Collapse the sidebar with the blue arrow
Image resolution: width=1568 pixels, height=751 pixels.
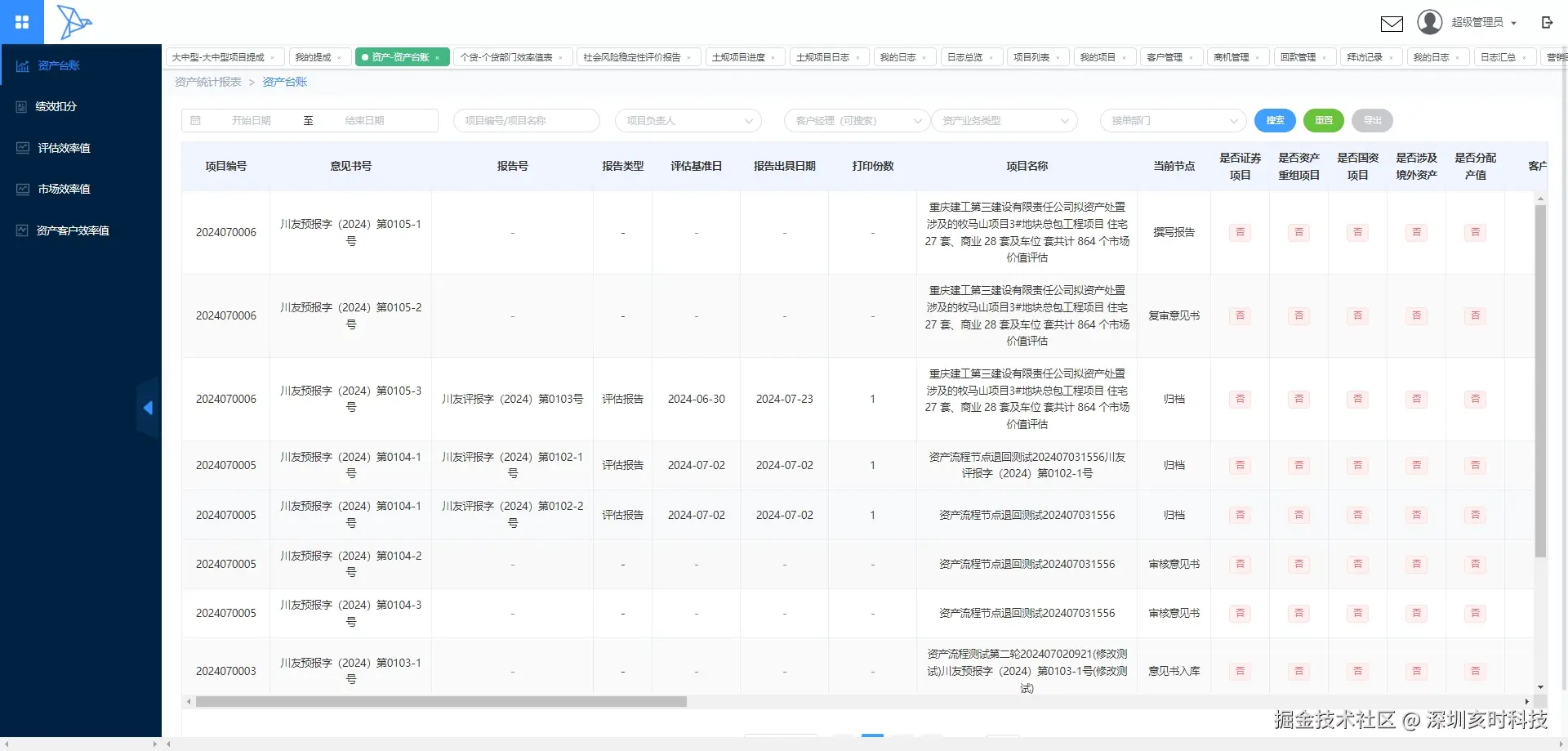point(148,408)
